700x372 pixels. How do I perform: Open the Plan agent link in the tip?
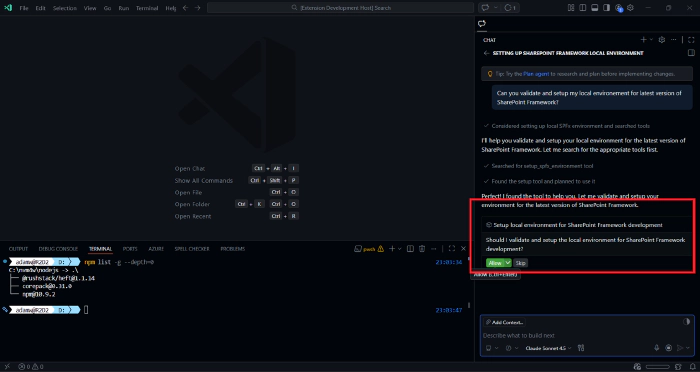pyautogui.click(x=536, y=74)
